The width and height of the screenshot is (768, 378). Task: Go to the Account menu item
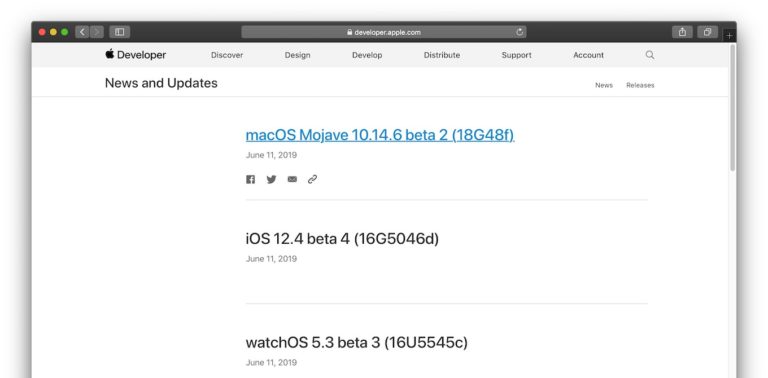pos(588,55)
